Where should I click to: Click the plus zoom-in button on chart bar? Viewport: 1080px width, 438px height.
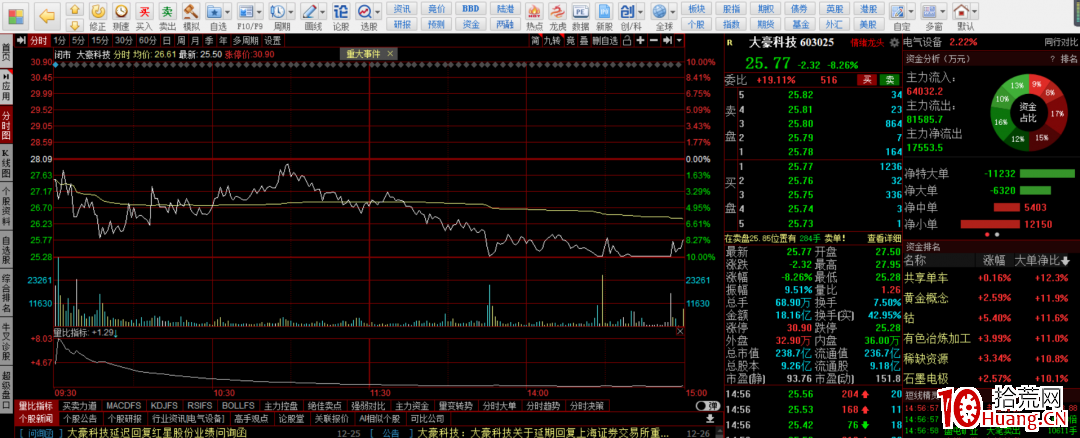641,41
